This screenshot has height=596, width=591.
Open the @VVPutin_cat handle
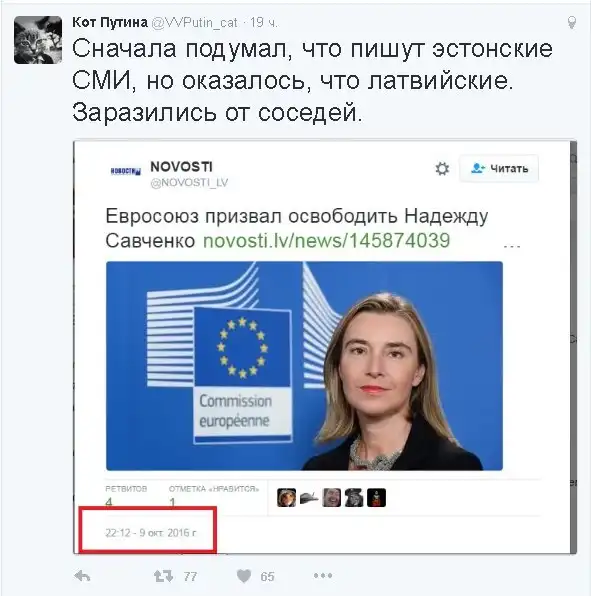(194, 23)
